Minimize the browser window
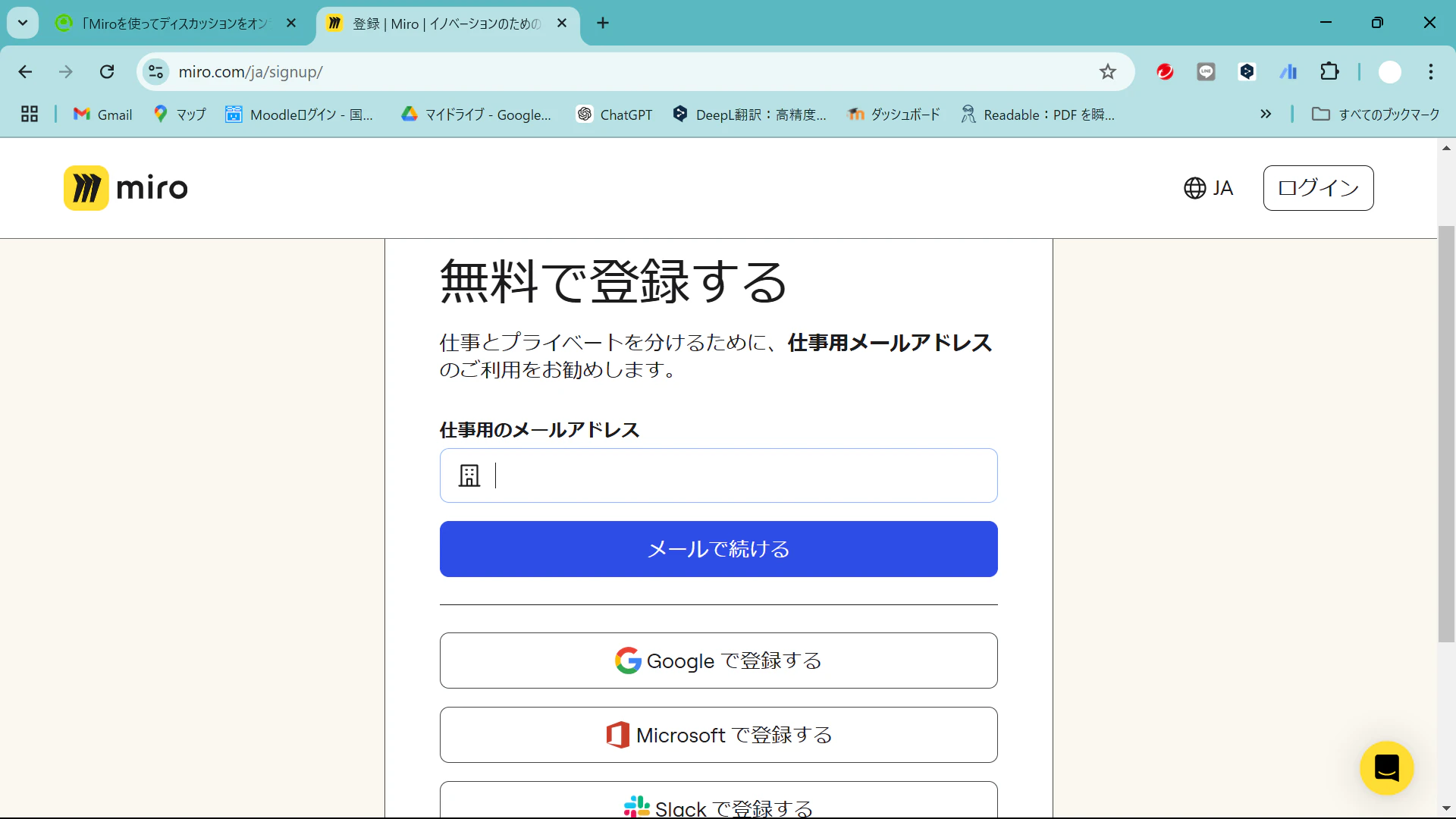Screen dimensions: 1456x819 1326,23
